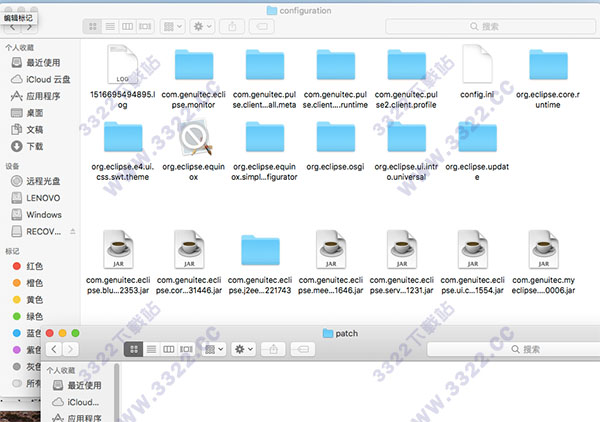Select the com.genuitec.eclipse.blu...2353.jar file
600x422 pixels.
[118, 249]
